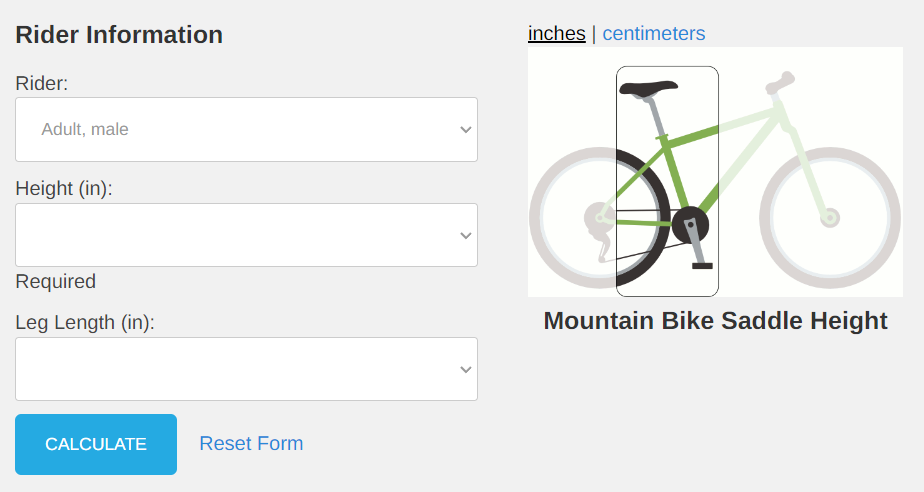Click the chevron arrow in the Leg Length field
The height and width of the screenshot is (492, 924).
(x=466, y=369)
